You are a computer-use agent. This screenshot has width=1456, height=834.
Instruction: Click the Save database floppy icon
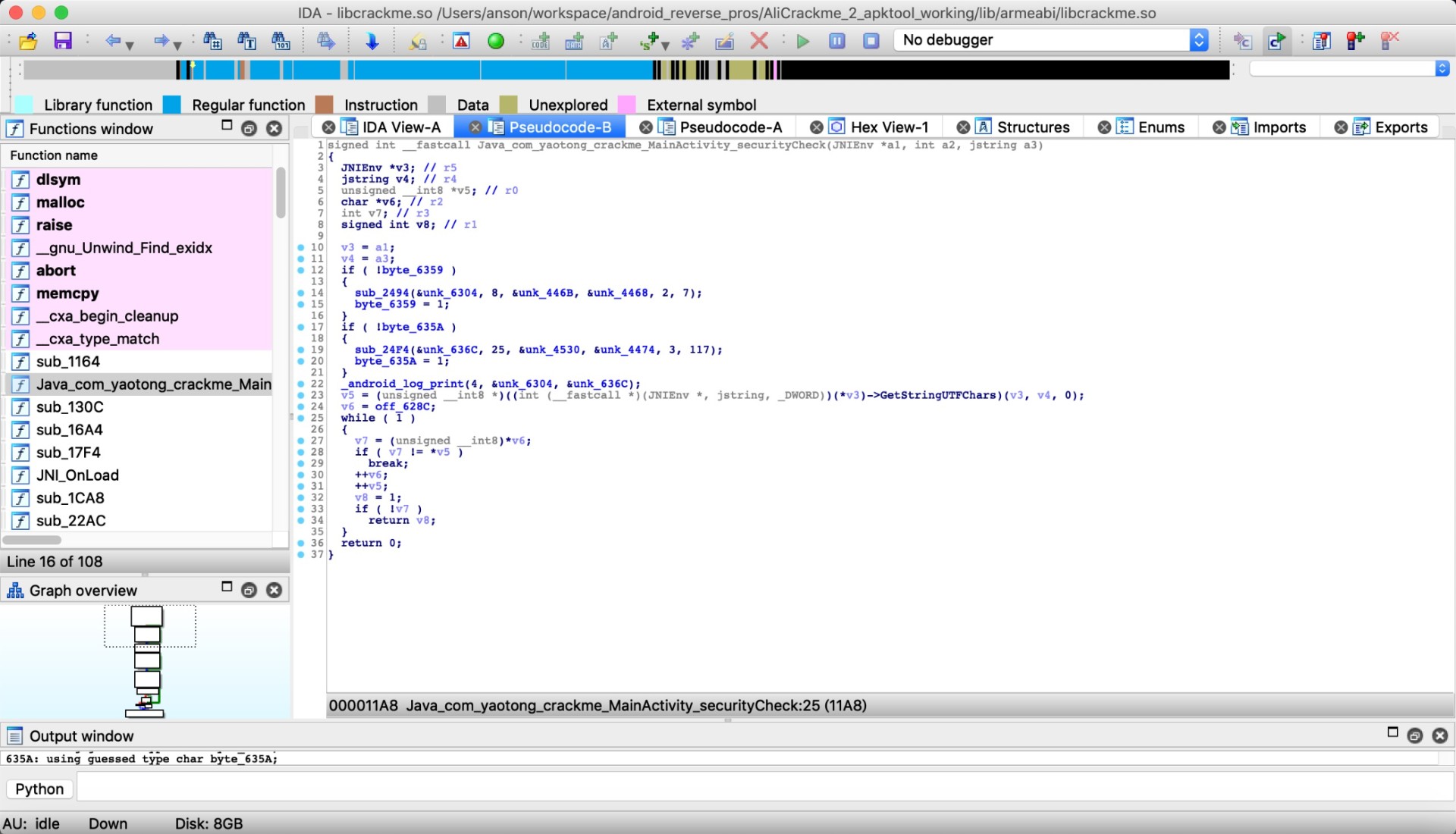click(x=62, y=40)
